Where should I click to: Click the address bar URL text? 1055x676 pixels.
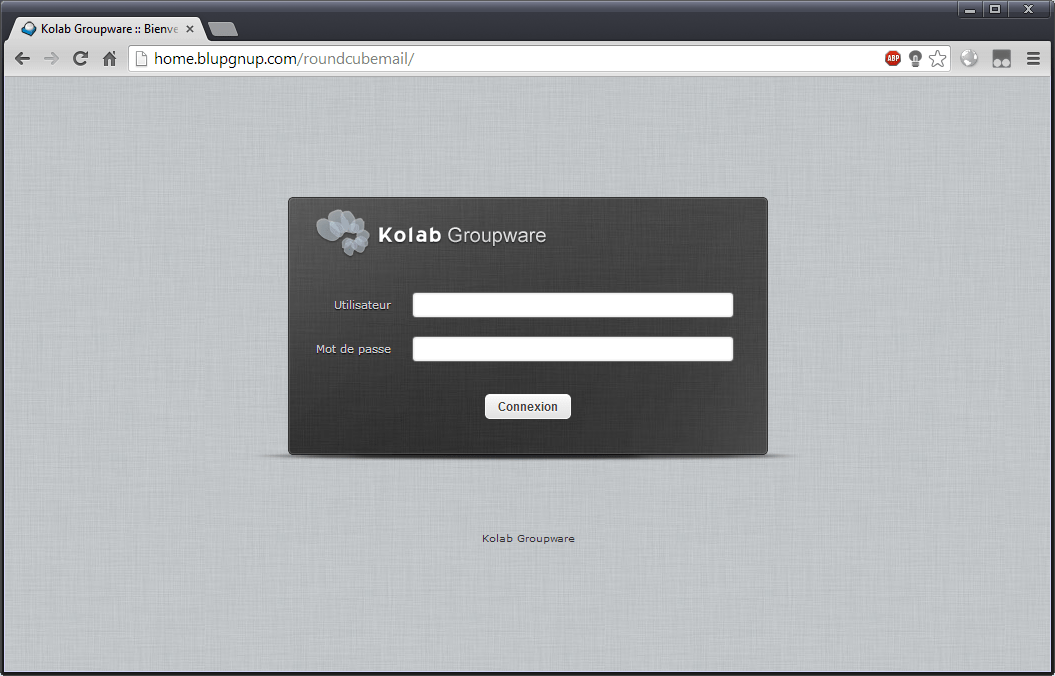pyautogui.click(x=284, y=59)
